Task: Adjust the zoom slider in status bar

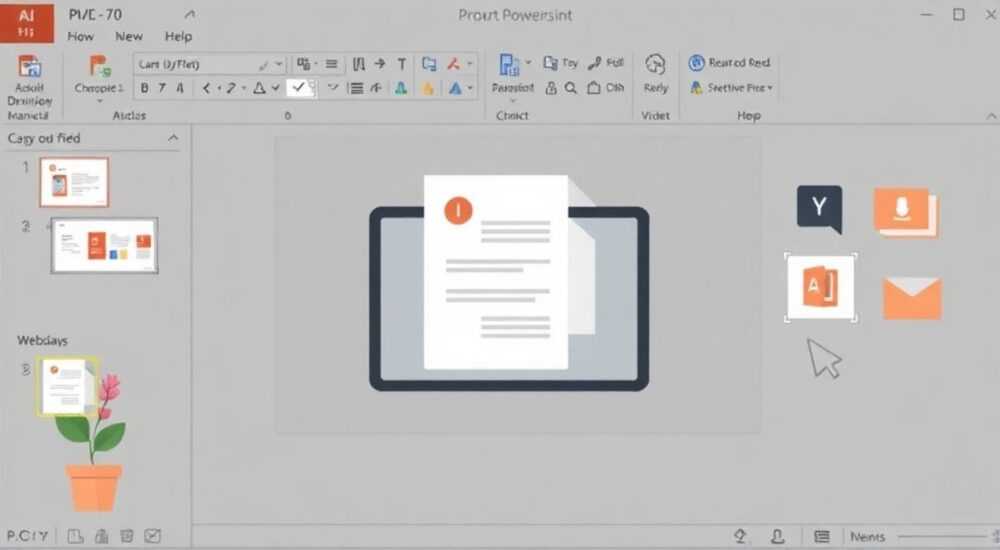Action: [x=944, y=537]
